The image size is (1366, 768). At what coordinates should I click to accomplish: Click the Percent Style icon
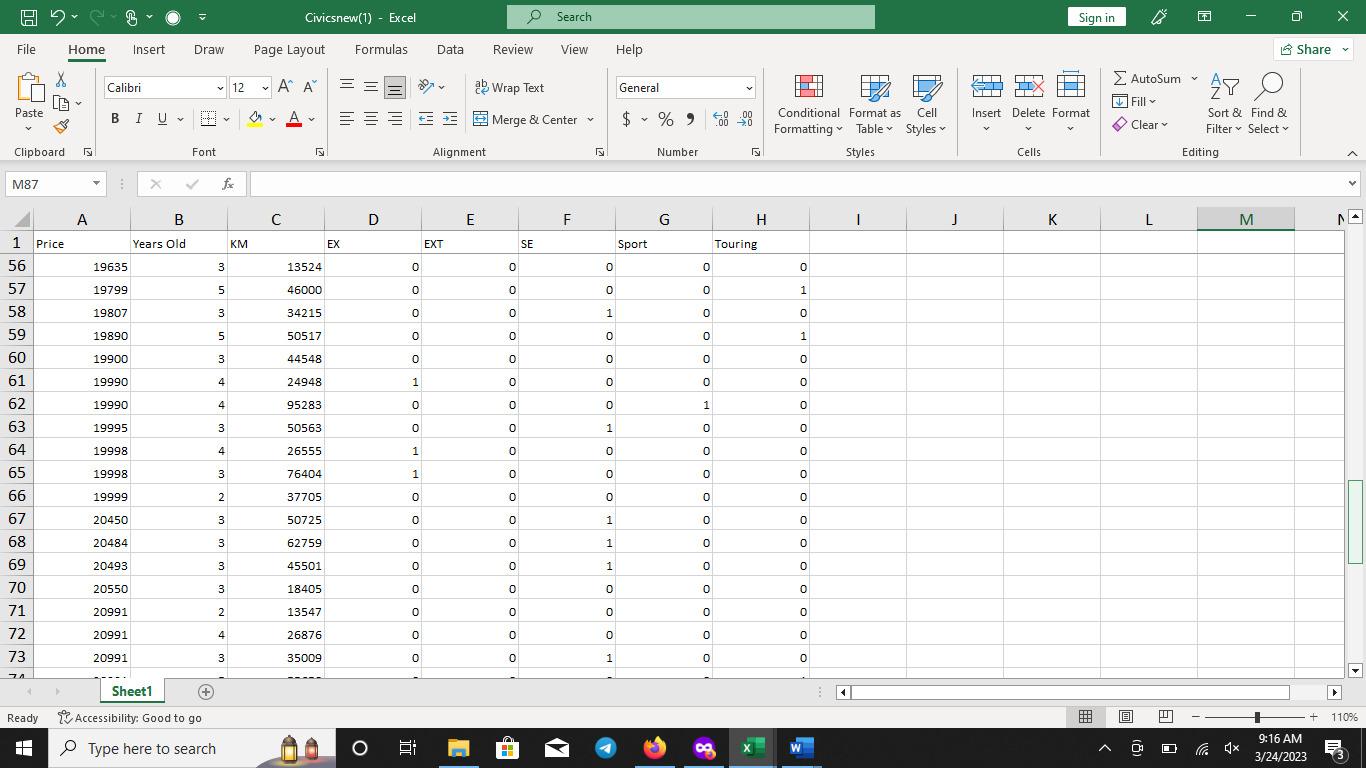coord(665,119)
